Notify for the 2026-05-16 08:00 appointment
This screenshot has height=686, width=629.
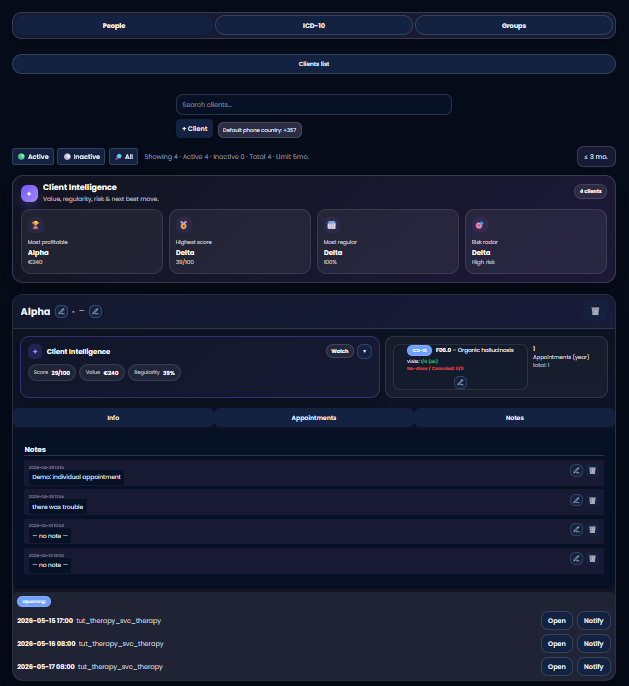[x=594, y=644]
